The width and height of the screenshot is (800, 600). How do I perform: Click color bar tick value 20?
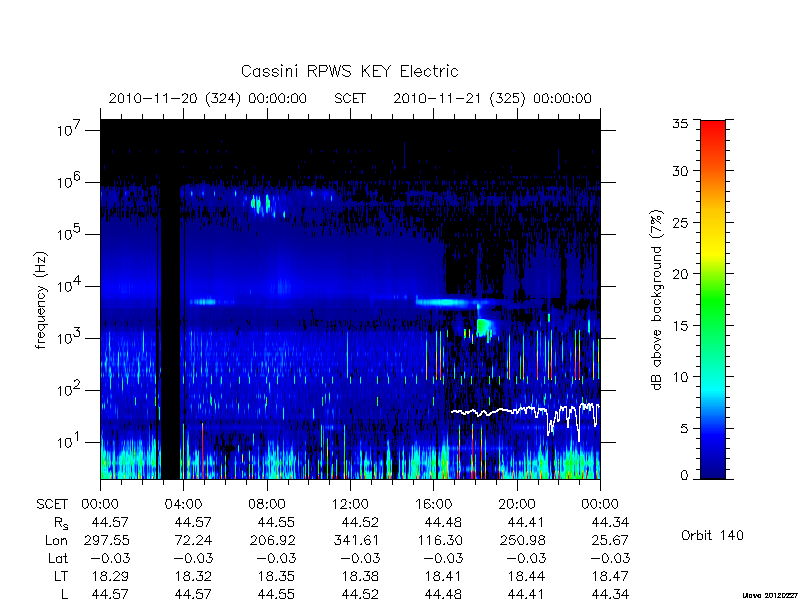point(681,274)
